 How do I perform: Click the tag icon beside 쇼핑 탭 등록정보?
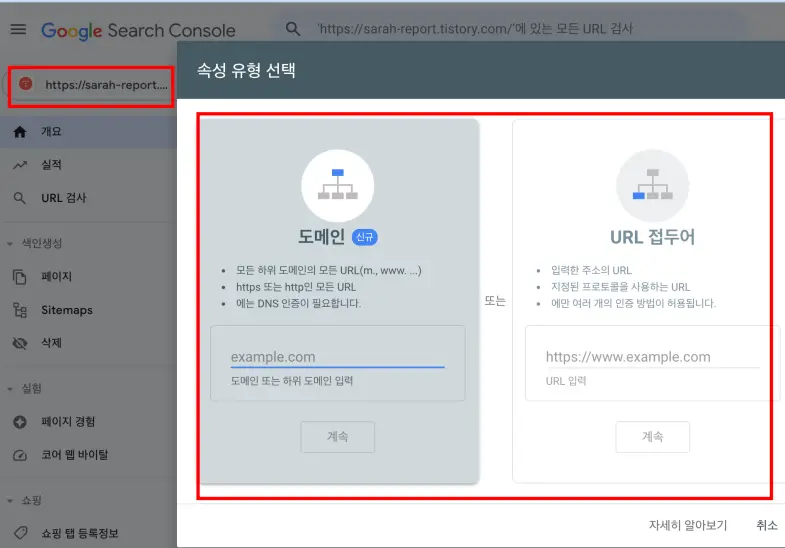coord(21,533)
